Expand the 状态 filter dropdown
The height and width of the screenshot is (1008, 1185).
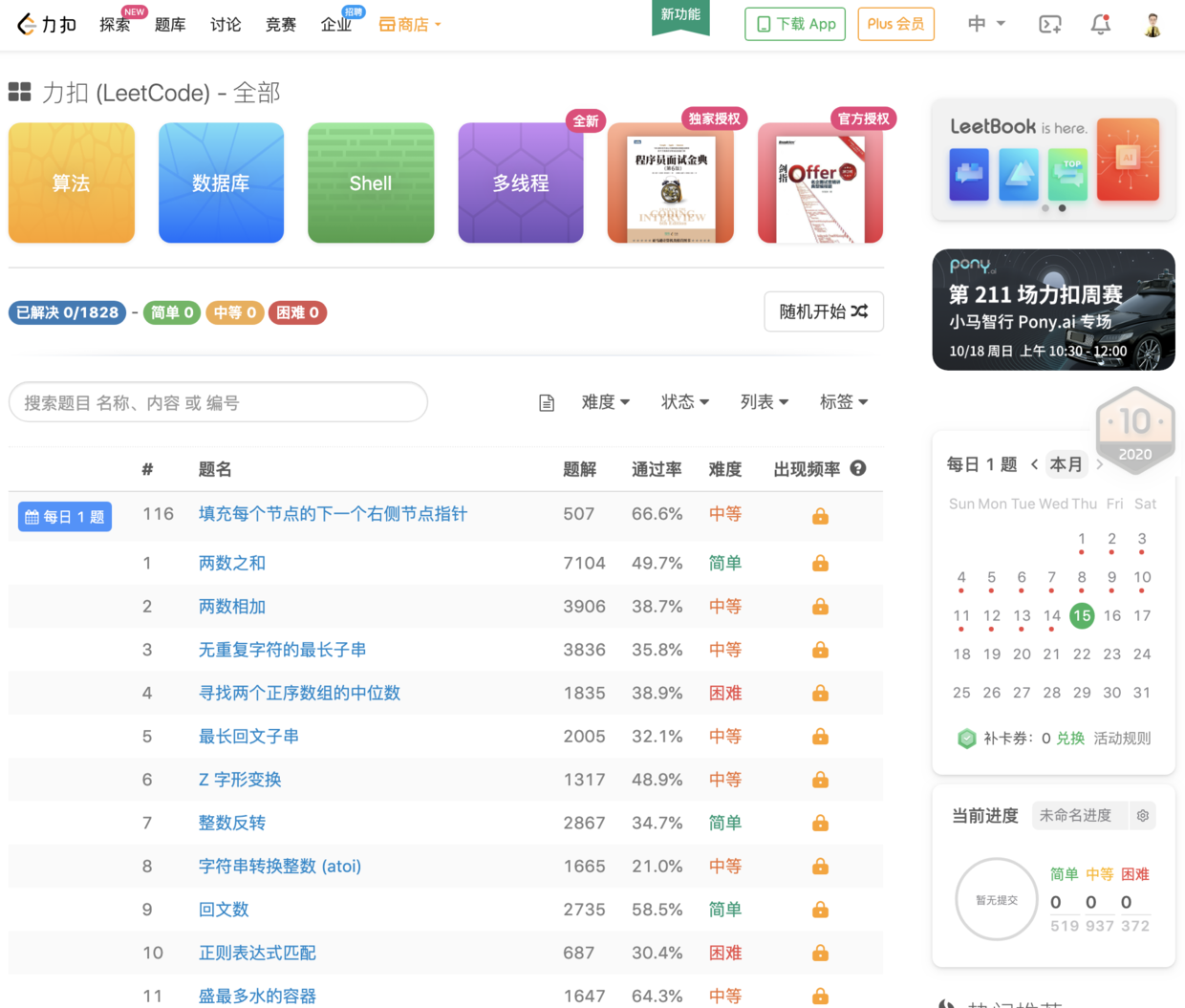click(x=685, y=402)
